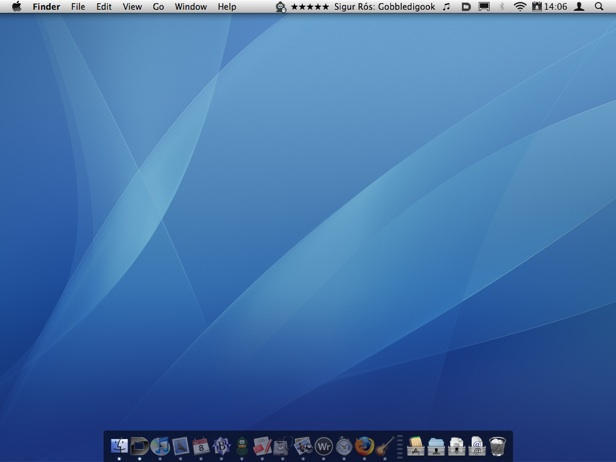The image size is (616, 462).
Task: Open Finder from the Dock
Action: [x=119, y=446]
